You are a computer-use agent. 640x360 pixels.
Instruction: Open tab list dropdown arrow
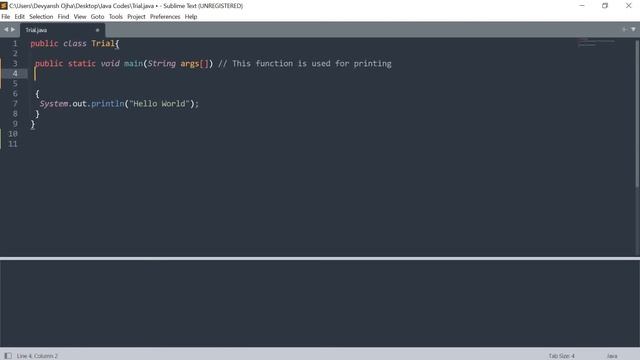(633, 29)
